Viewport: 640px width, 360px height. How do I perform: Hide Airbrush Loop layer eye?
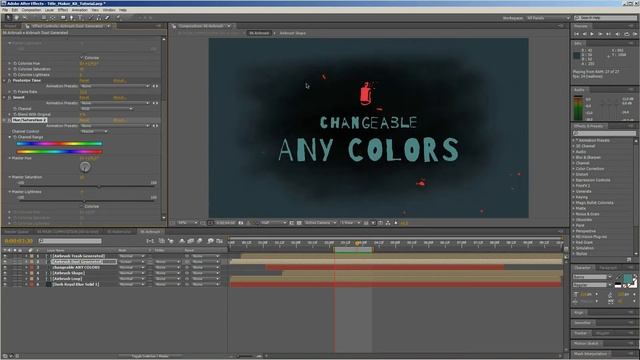5,279
